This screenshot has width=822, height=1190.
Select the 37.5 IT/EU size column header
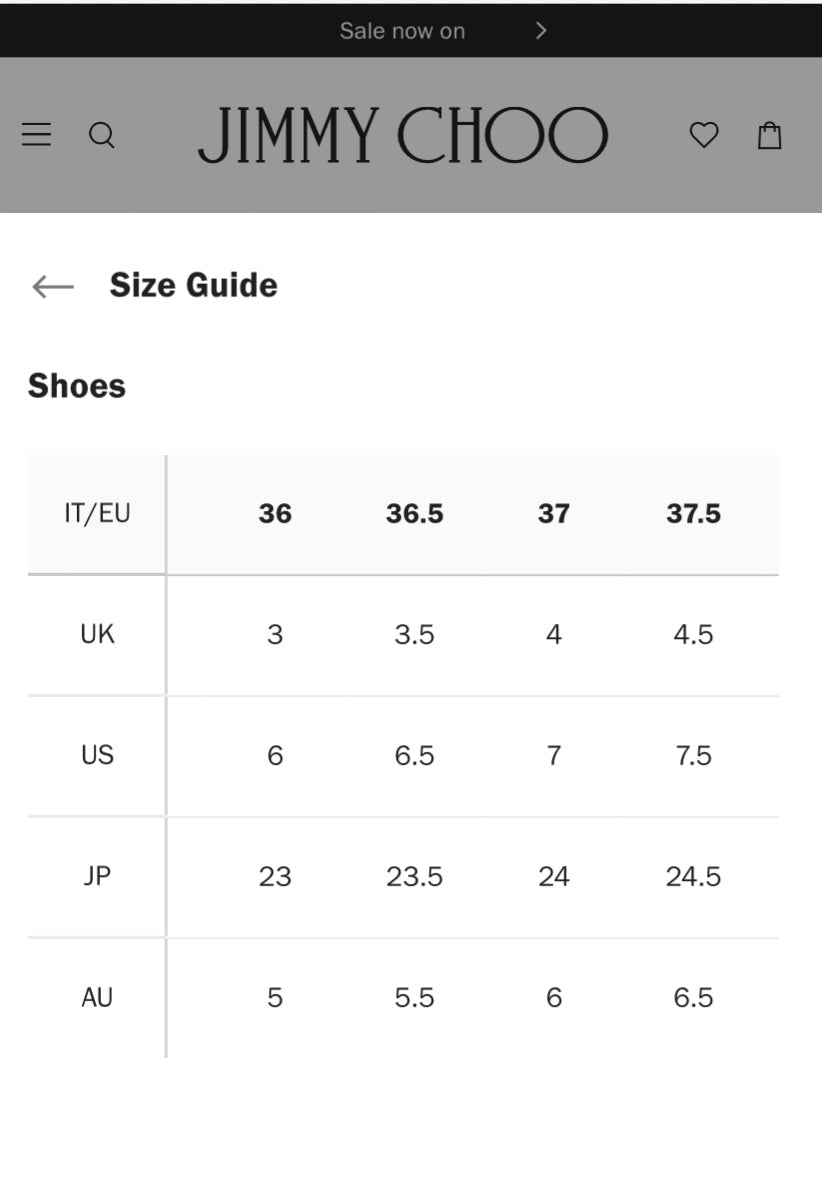694,513
